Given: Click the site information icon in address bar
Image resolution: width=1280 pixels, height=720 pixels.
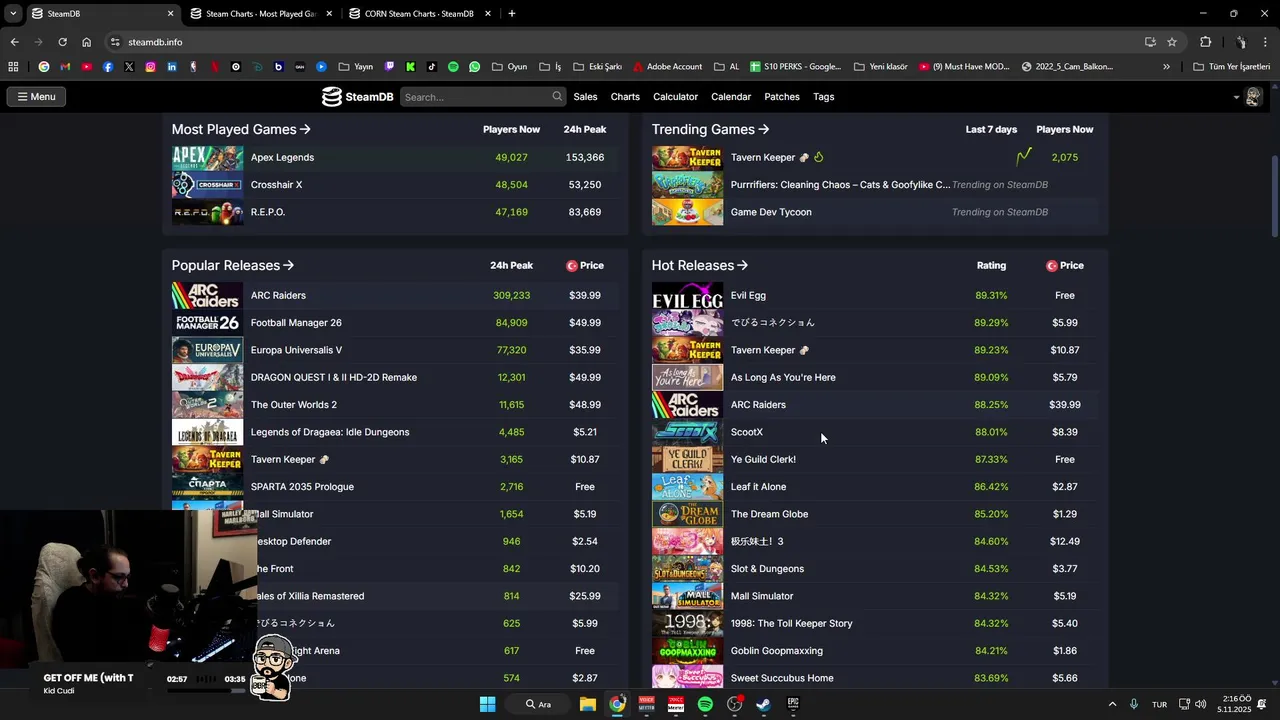Looking at the screenshot, I should click(x=115, y=42).
